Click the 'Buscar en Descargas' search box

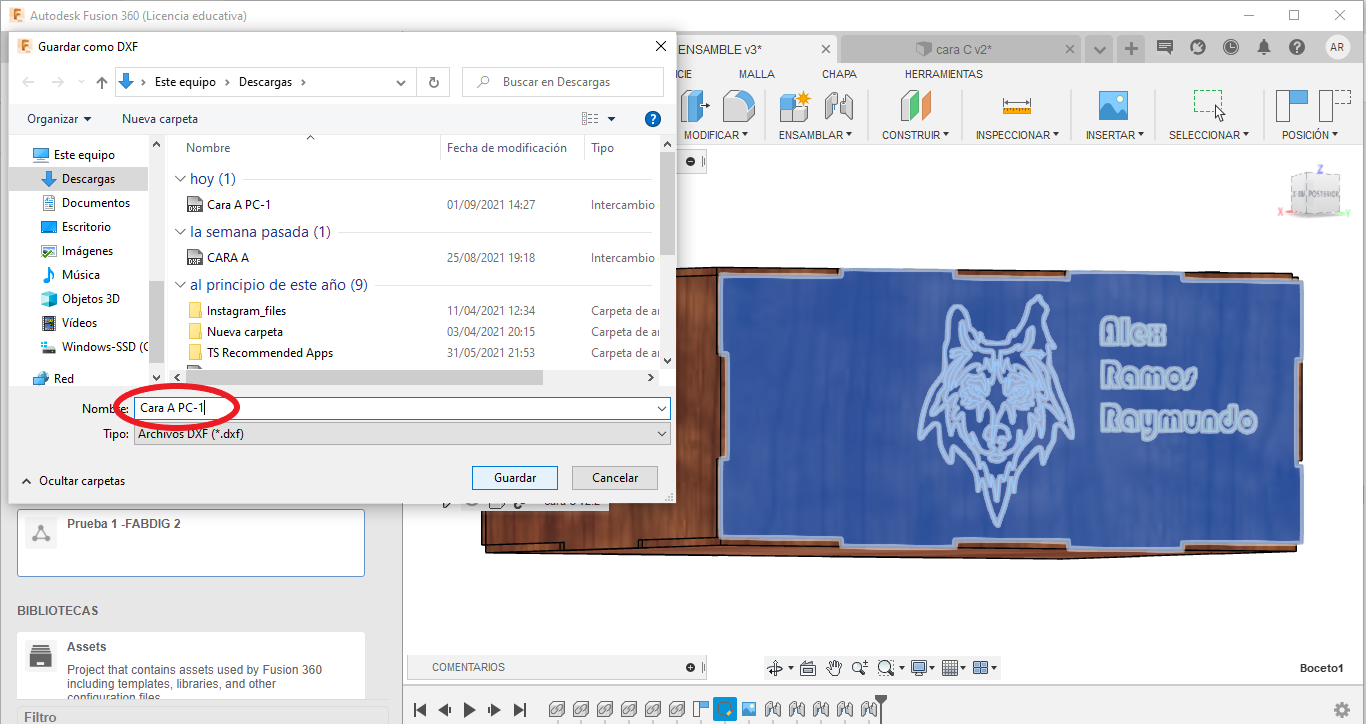pyautogui.click(x=564, y=82)
